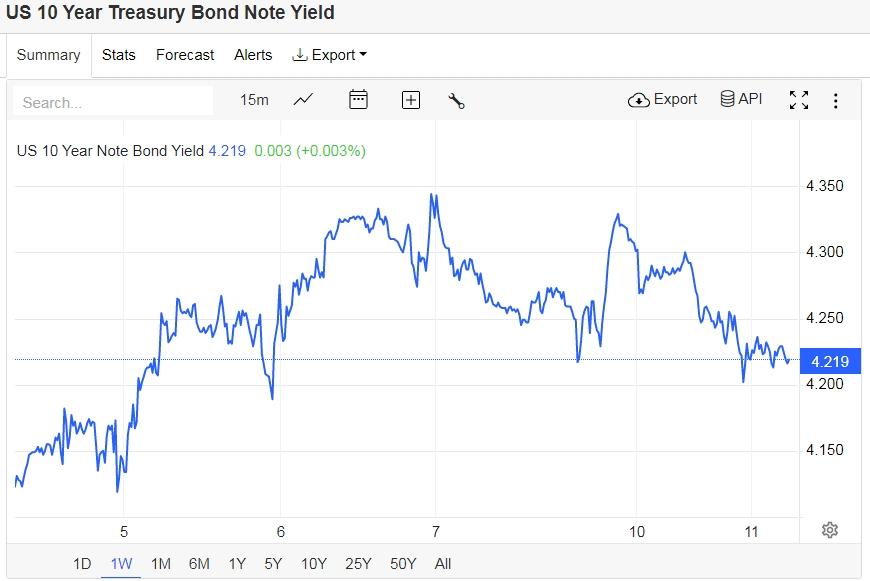
Task: Click the 4.219 current price label
Action: coord(829,362)
